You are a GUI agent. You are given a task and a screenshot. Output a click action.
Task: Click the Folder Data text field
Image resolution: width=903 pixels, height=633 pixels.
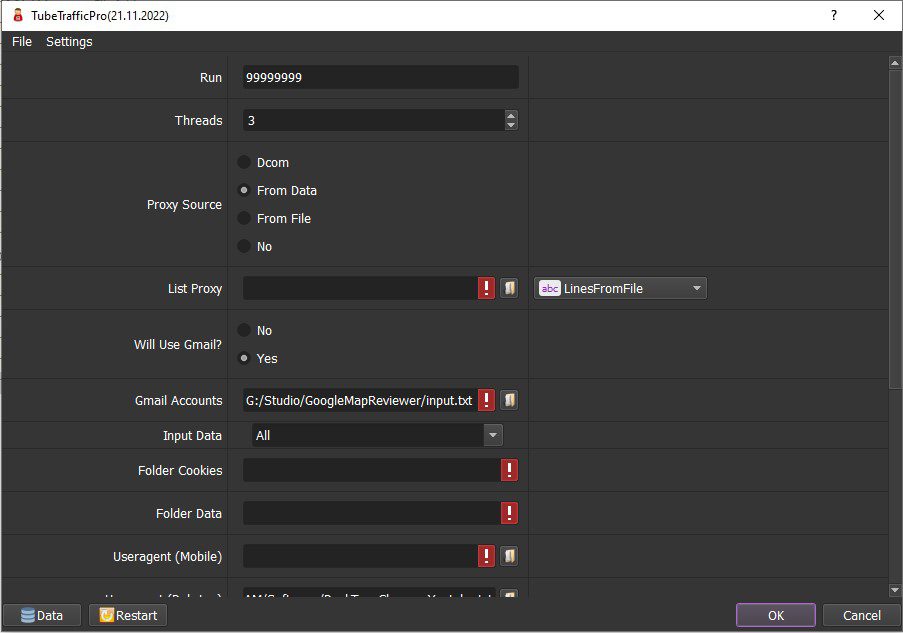[372, 513]
